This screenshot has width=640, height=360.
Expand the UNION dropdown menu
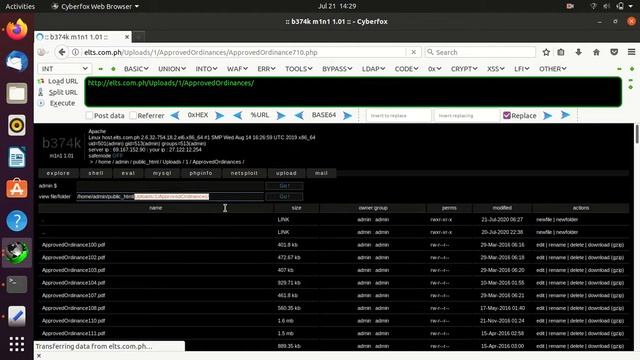click(172, 69)
